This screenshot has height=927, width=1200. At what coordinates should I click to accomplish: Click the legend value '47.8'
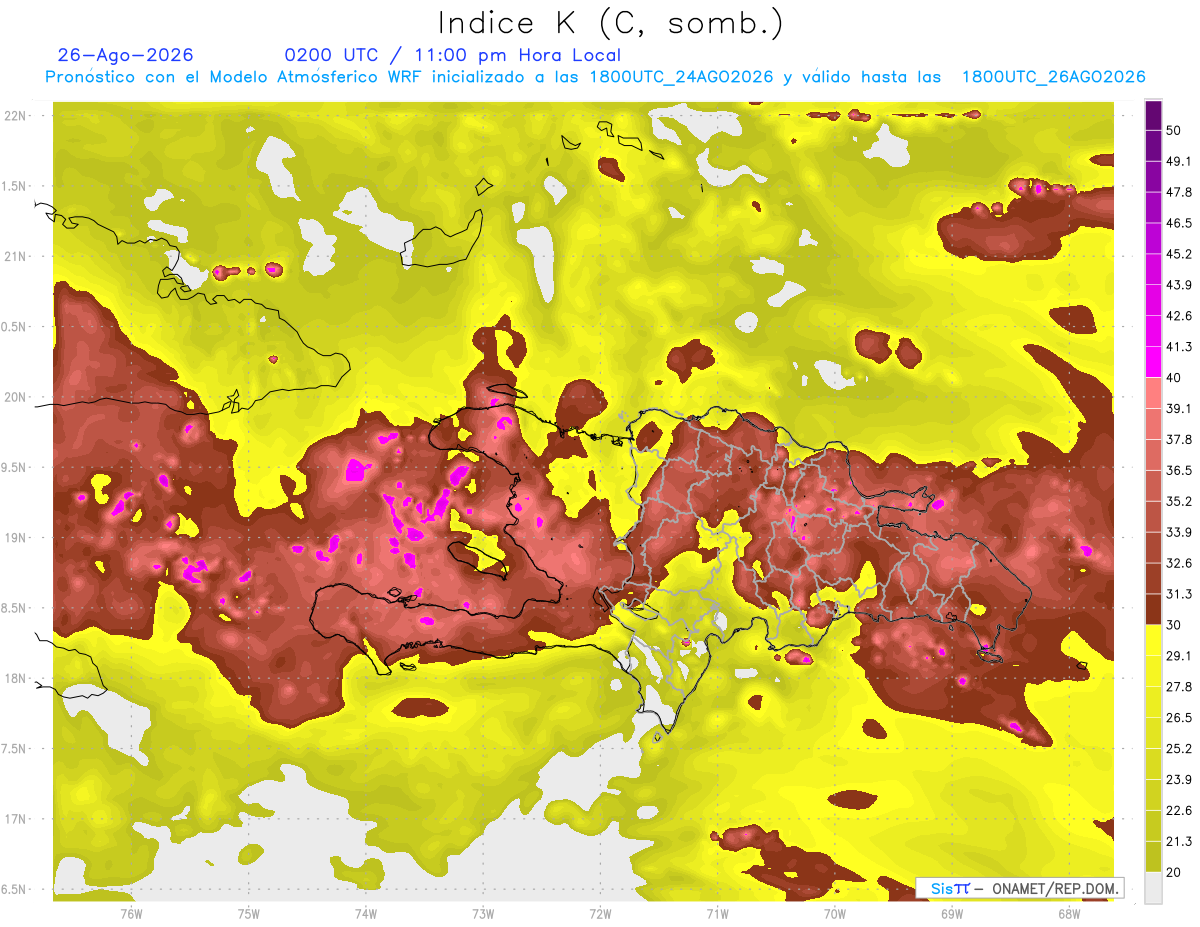[x=1178, y=191]
